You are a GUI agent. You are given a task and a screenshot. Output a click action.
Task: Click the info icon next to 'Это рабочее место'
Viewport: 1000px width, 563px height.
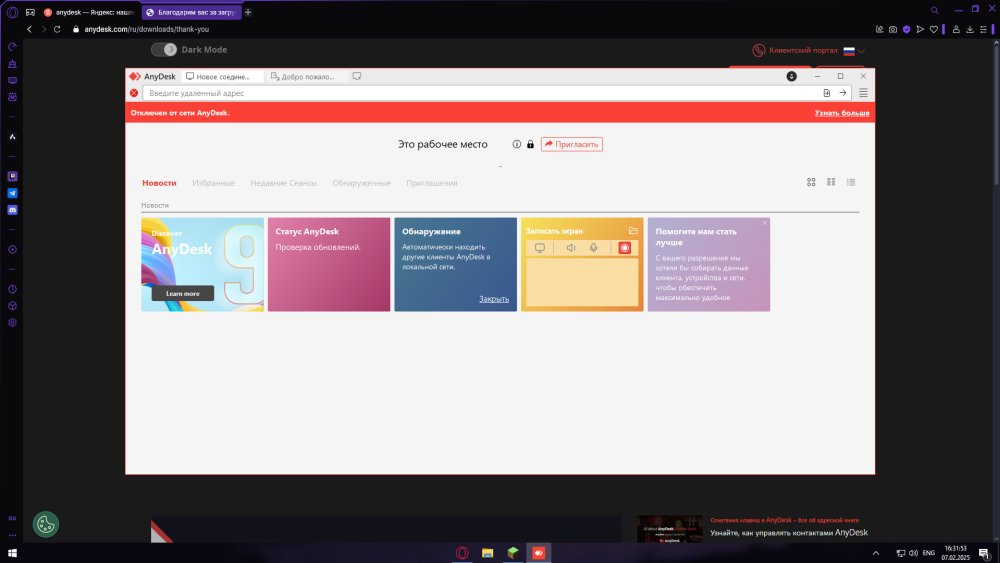coord(517,144)
